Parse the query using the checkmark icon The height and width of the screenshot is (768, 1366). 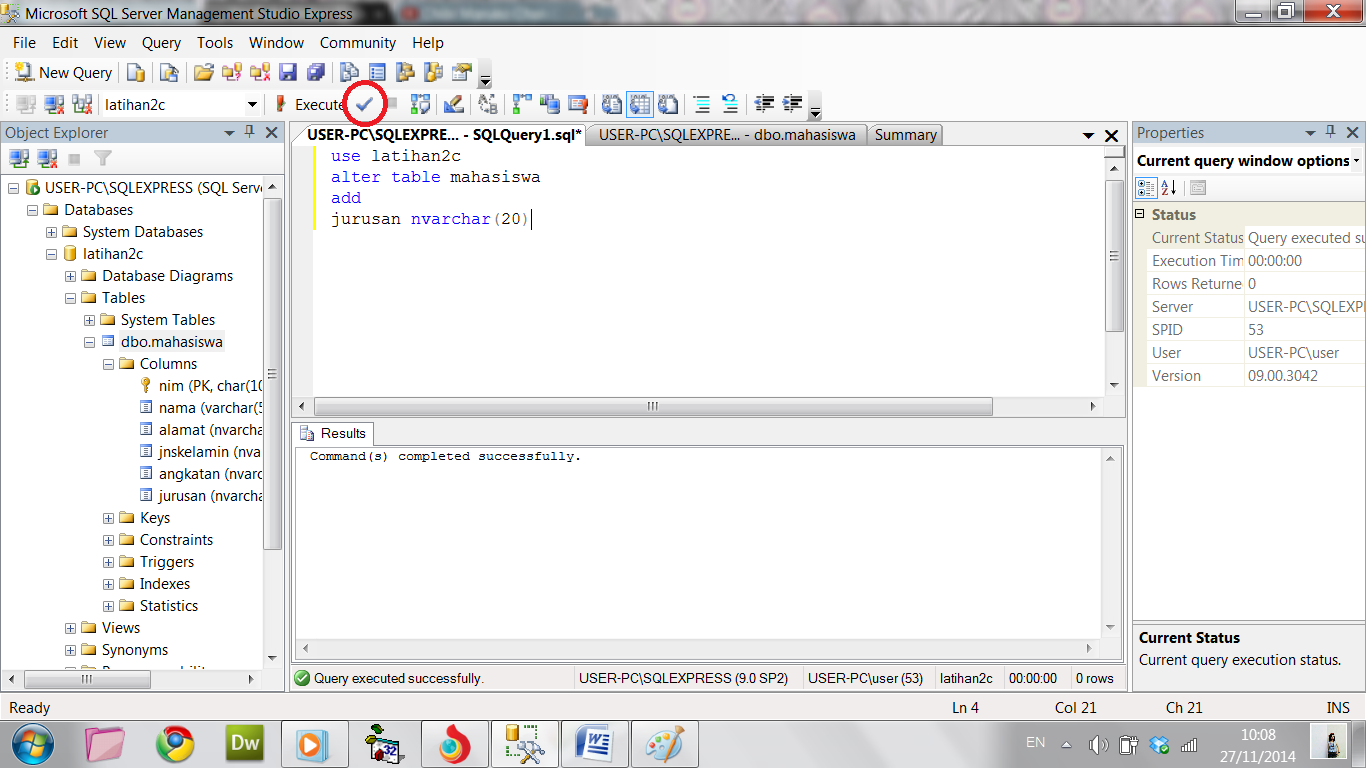tap(365, 104)
